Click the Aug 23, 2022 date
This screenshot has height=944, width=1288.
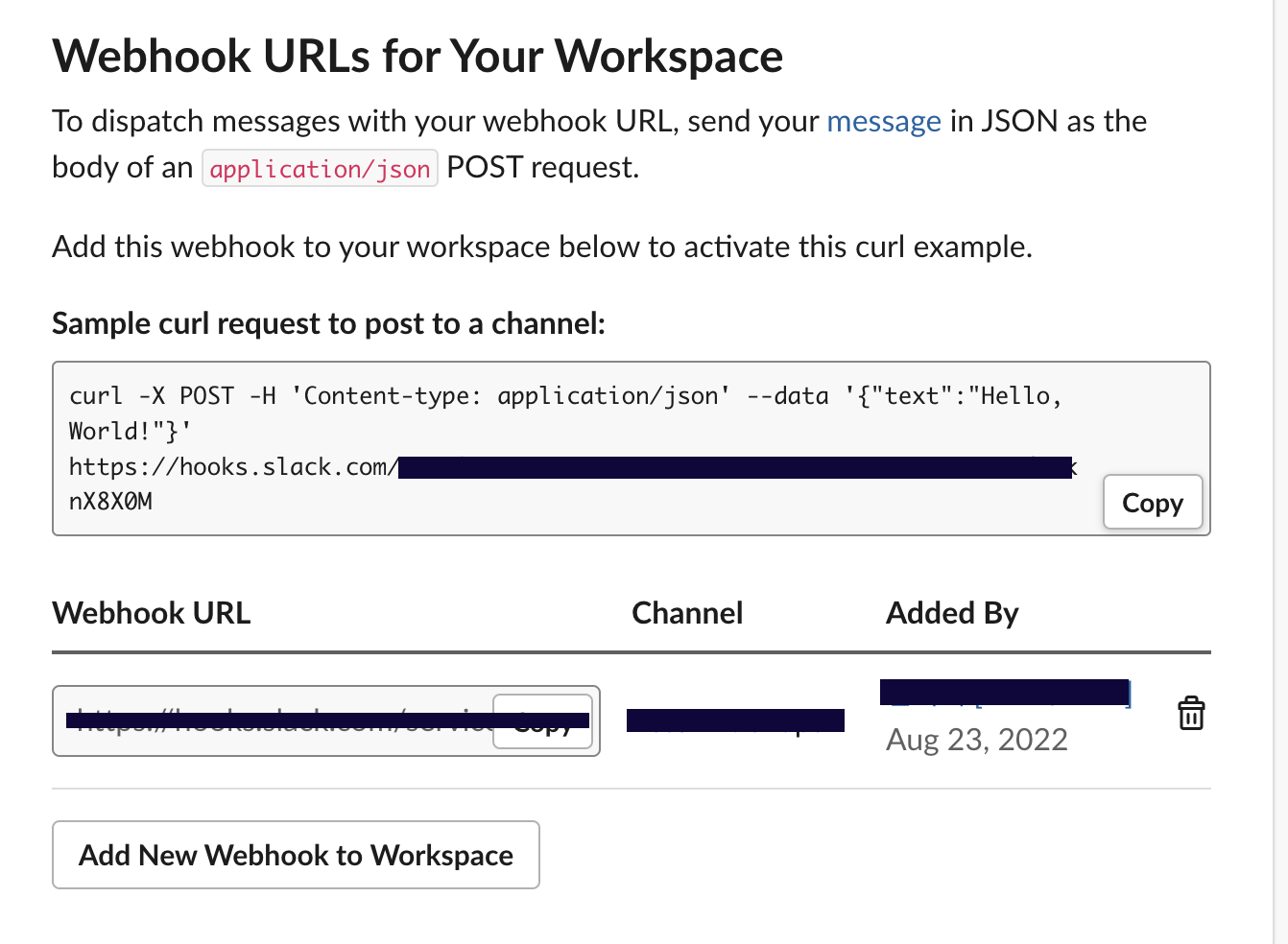pyautogui.click(x=977, y=740)
